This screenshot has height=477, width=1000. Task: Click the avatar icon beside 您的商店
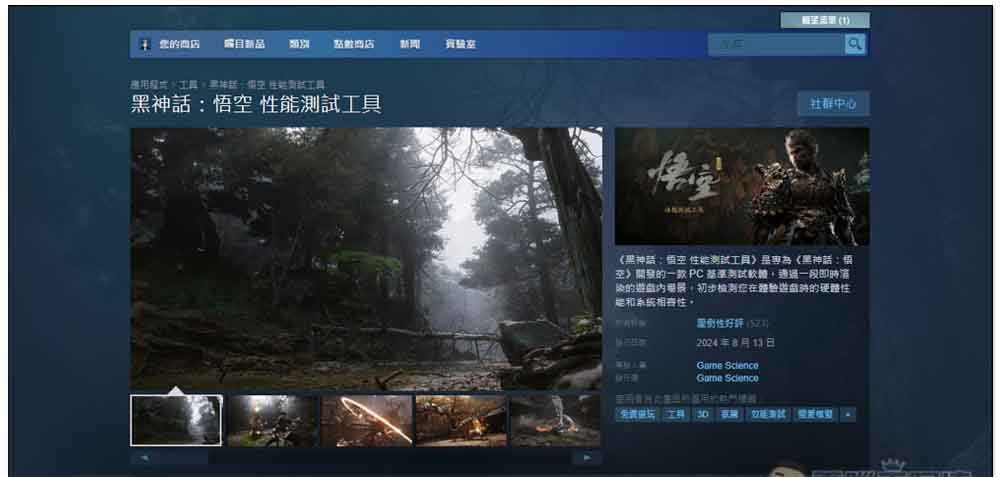(145, 44)
